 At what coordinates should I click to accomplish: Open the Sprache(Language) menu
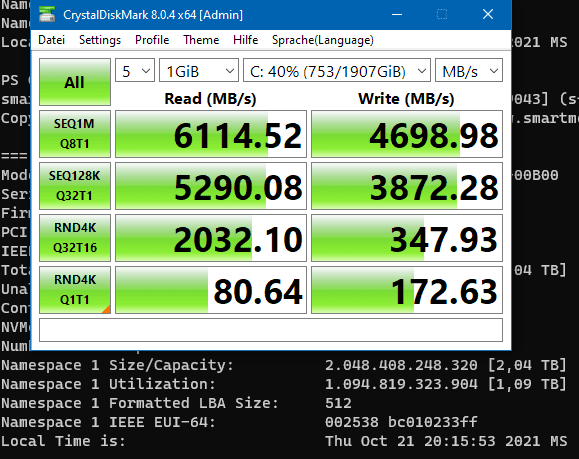click(323, 40)
